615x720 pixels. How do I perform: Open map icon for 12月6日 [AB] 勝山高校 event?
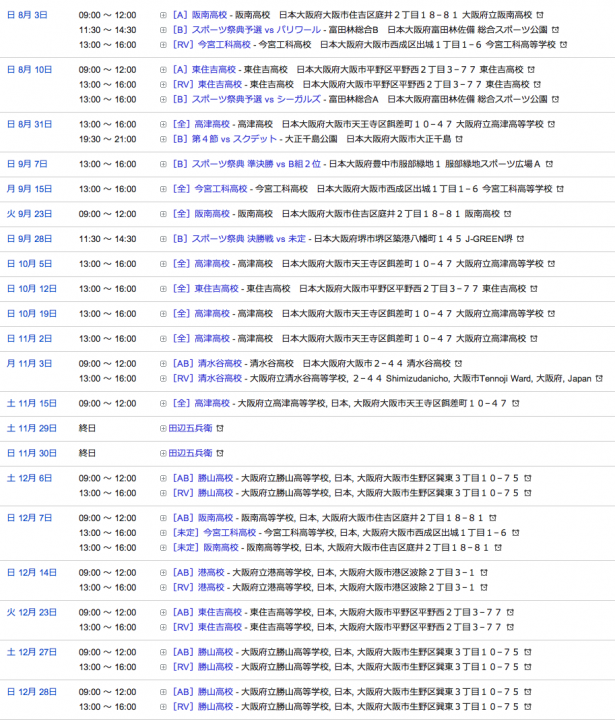(x=528, y=478)
